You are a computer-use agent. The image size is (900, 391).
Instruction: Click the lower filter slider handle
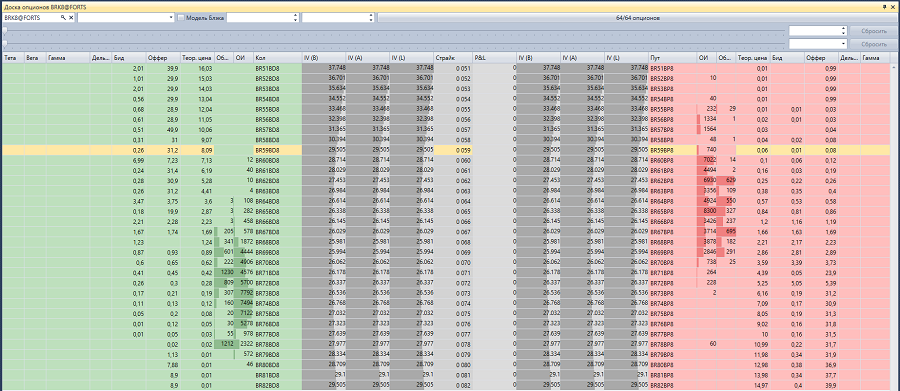(x=5, y=44)
